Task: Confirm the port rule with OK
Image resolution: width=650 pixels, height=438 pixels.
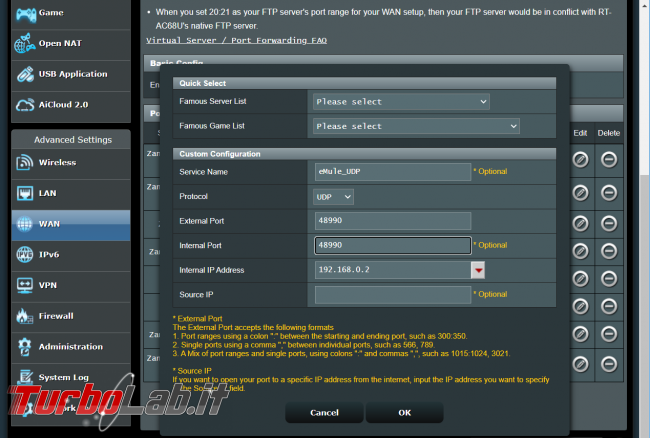Action: pyautogui.click(x=405, y=413)
